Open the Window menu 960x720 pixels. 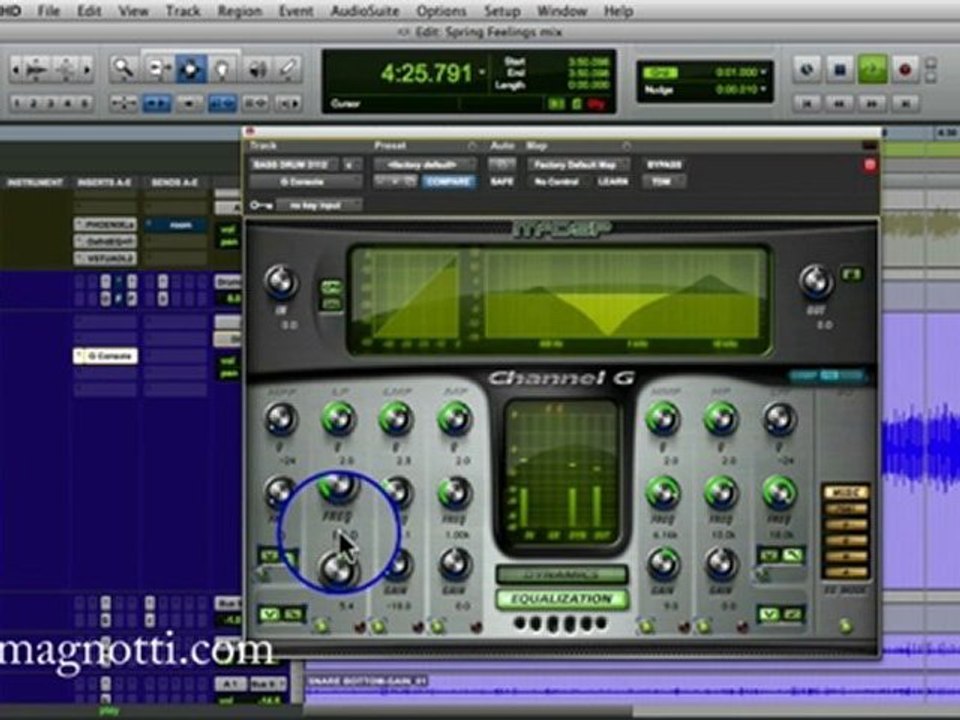(561, 11)
